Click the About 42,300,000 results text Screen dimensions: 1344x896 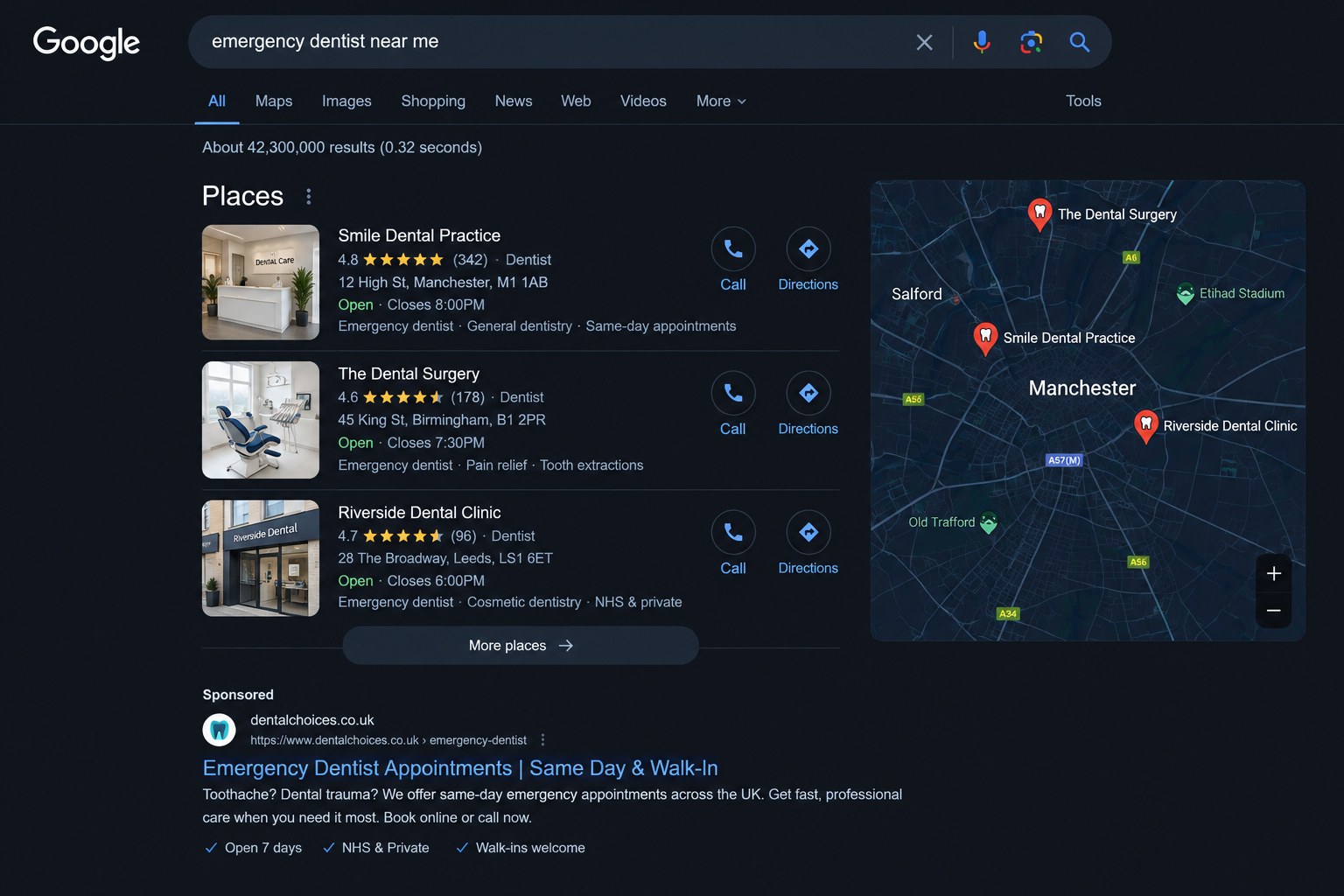click(342, 148)
